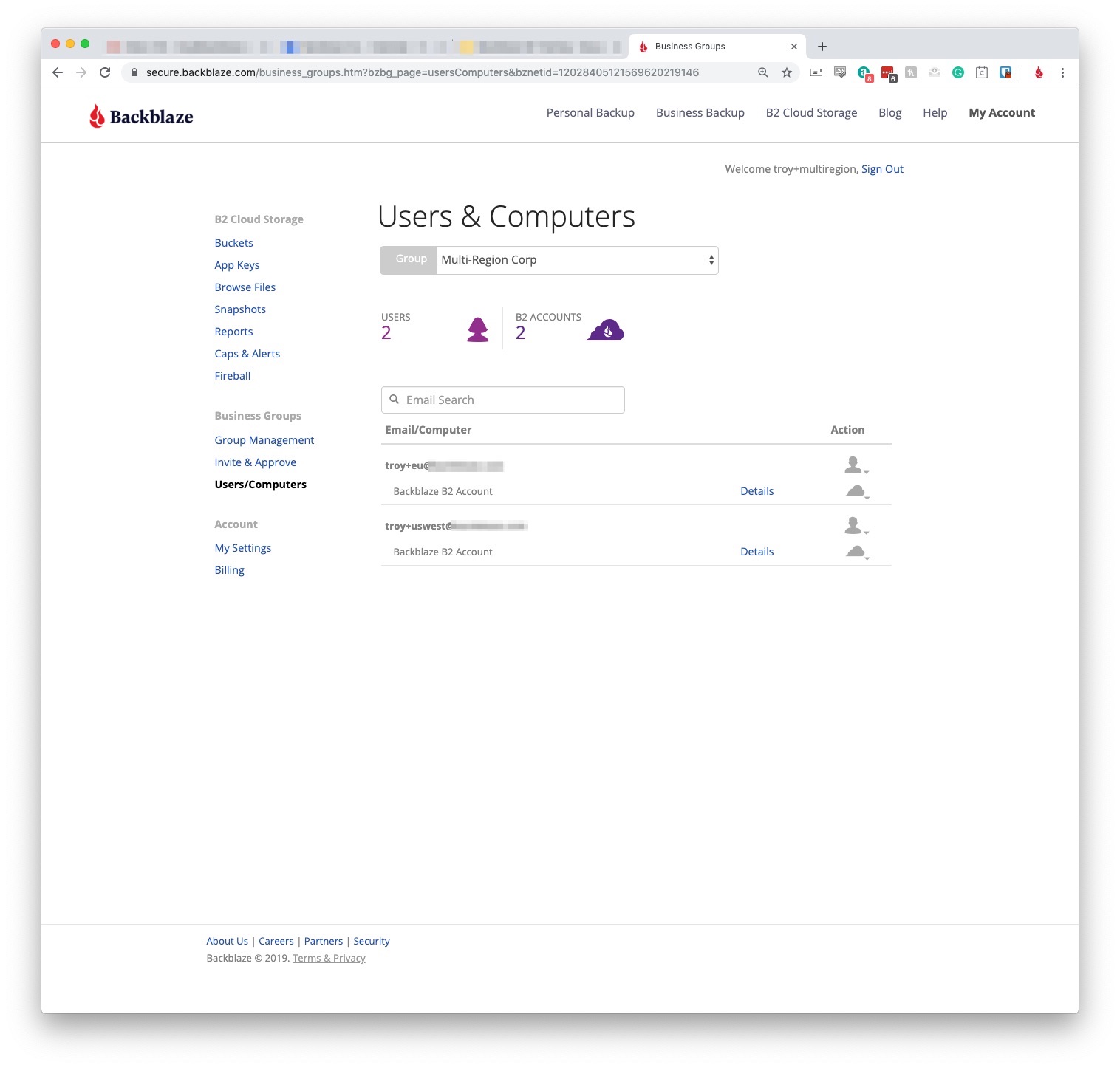Open Reports page

(233, 332)
